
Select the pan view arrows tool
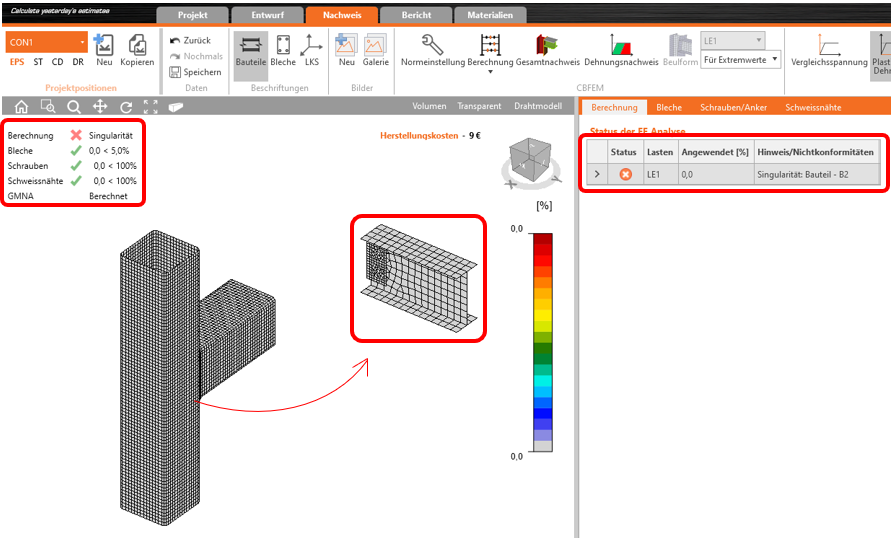(x=100, y=107)
